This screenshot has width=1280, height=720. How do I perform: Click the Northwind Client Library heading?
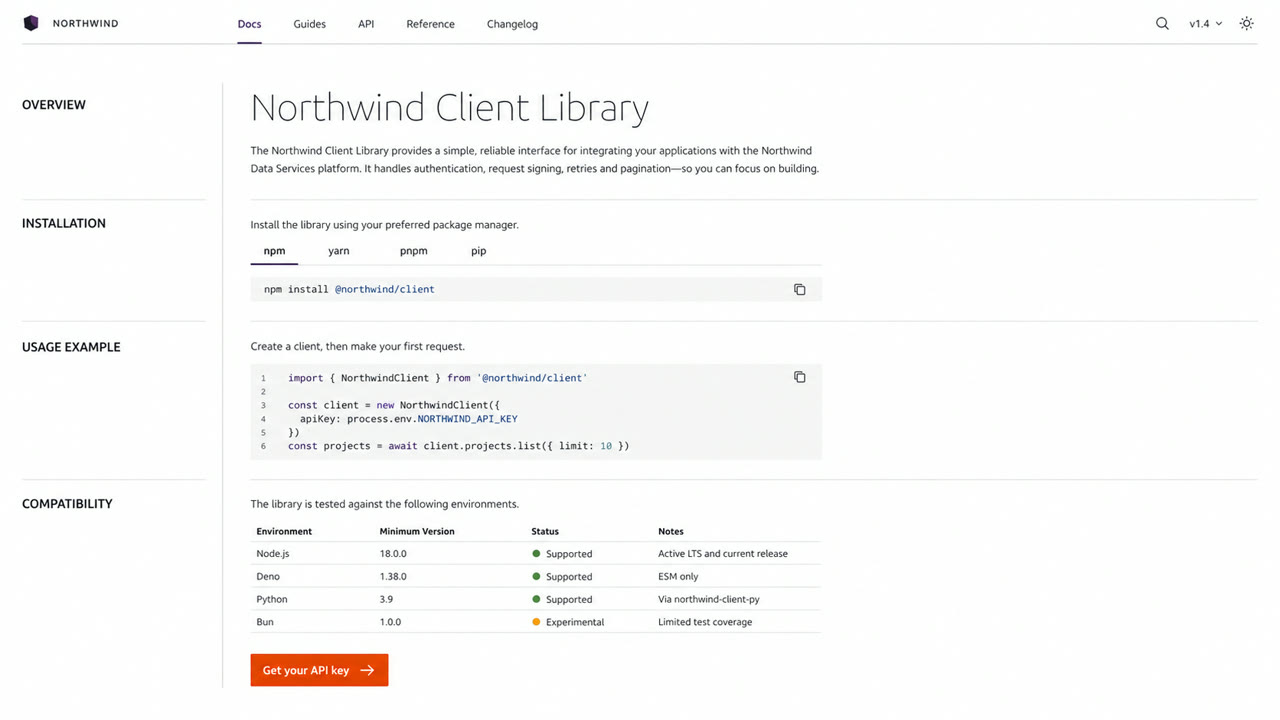(450, 108)
